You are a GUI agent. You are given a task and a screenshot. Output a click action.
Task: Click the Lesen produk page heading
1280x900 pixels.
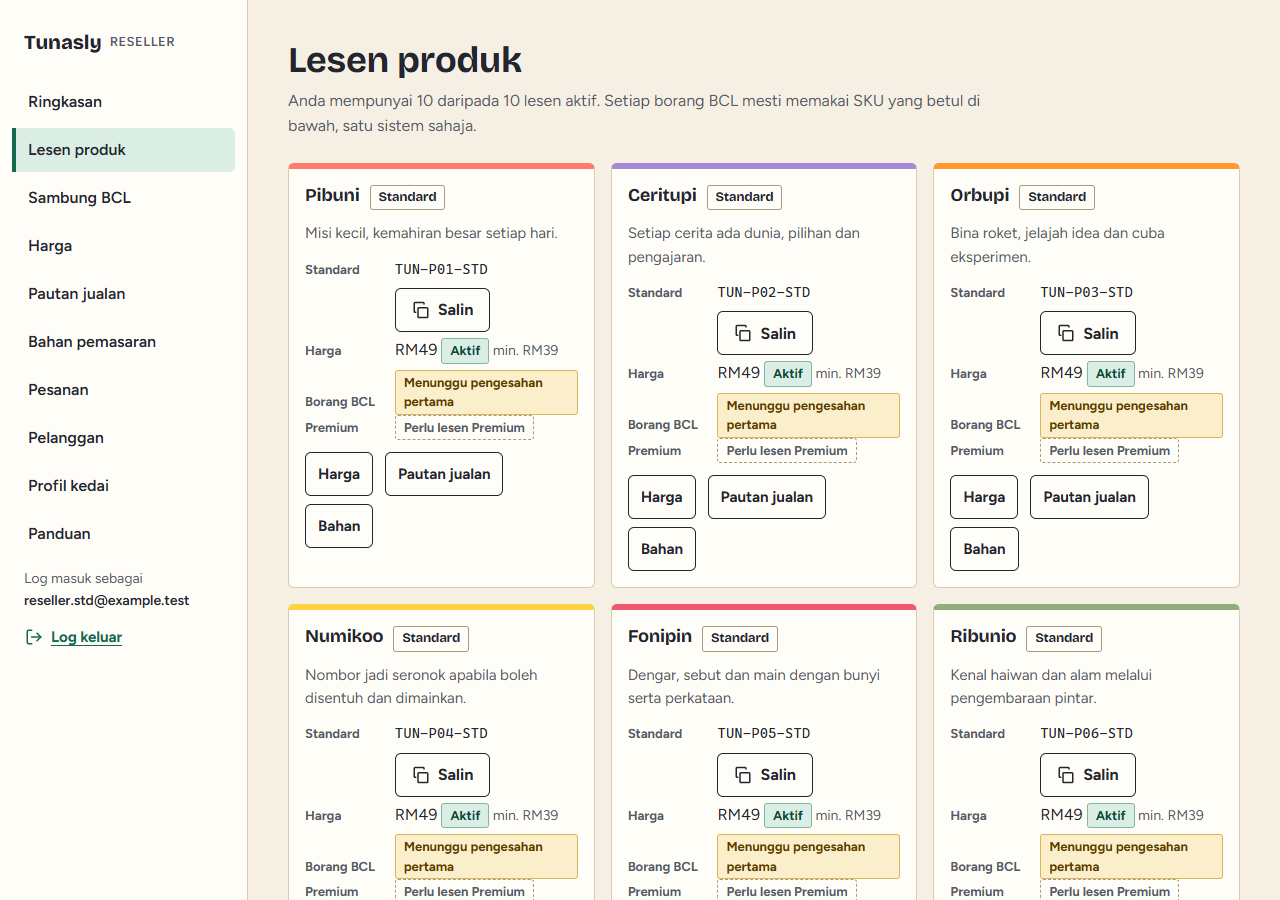[x=405, y=60]
